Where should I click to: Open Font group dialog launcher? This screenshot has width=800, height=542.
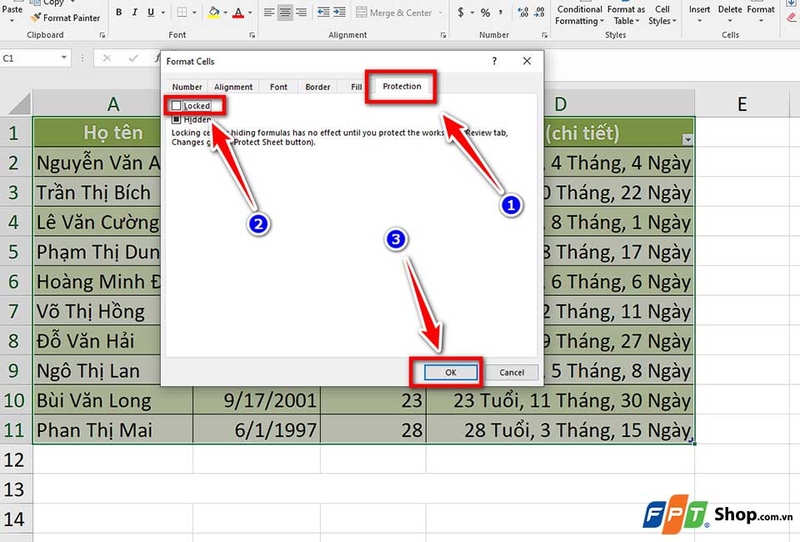pyautogui.click(x=252, y=35)
